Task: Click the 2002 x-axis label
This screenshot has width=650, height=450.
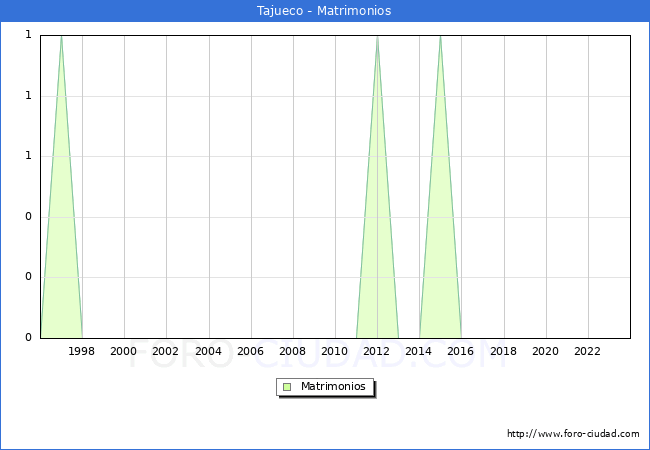Action: 166,351
